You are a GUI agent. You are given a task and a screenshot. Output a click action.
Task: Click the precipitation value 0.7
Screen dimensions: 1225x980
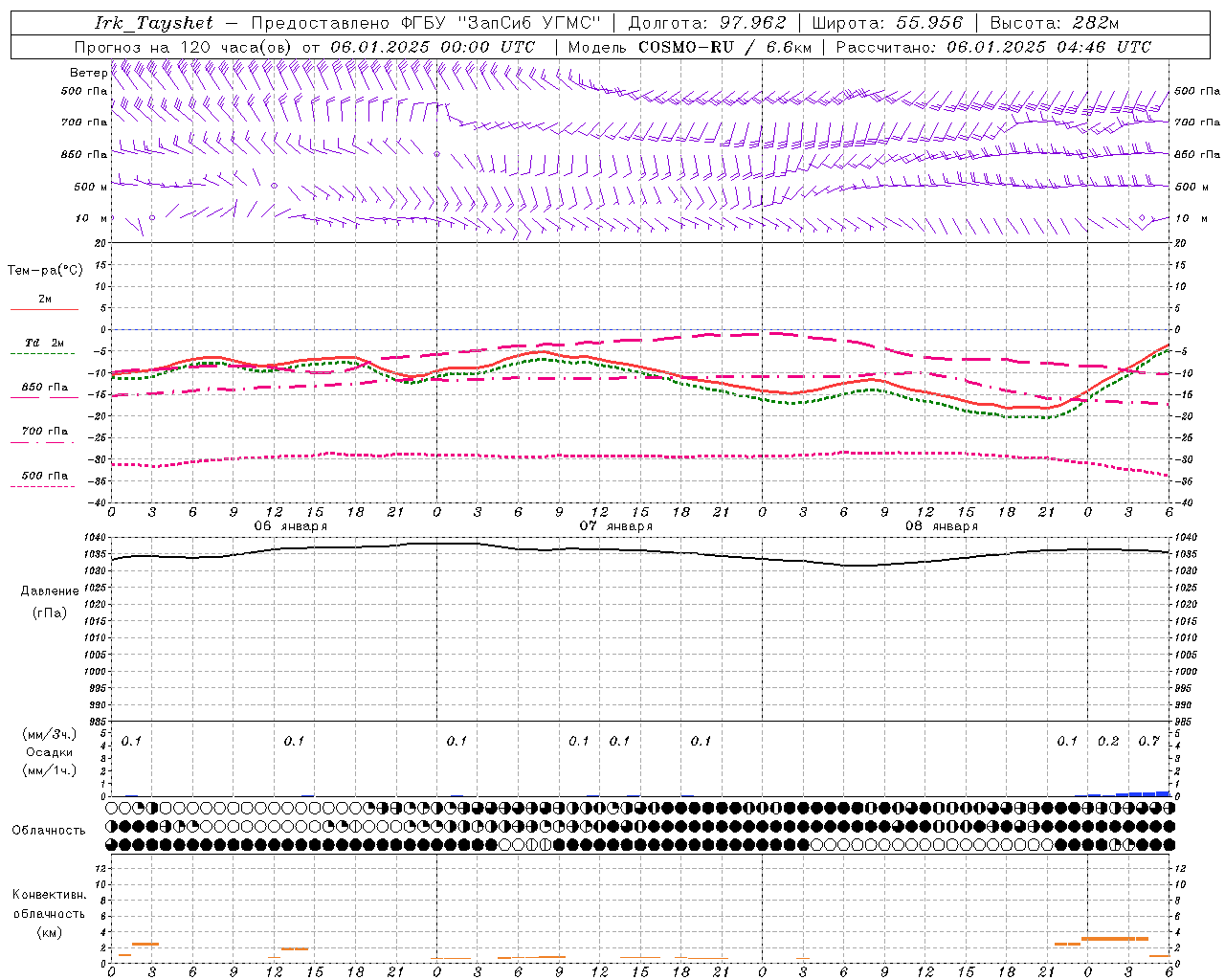coord(1149,741)
